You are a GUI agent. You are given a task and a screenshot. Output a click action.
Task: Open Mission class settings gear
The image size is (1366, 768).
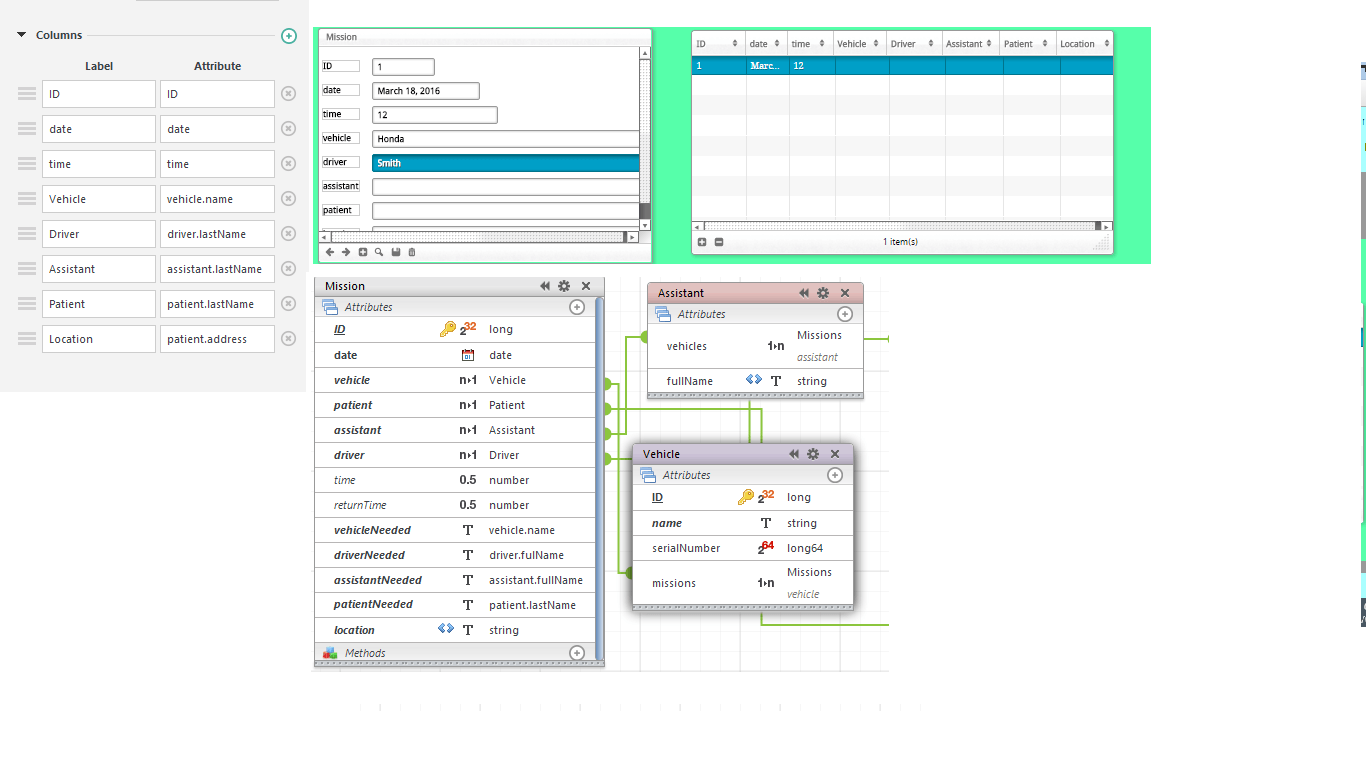pyautogui.click(x=565, y=286)
